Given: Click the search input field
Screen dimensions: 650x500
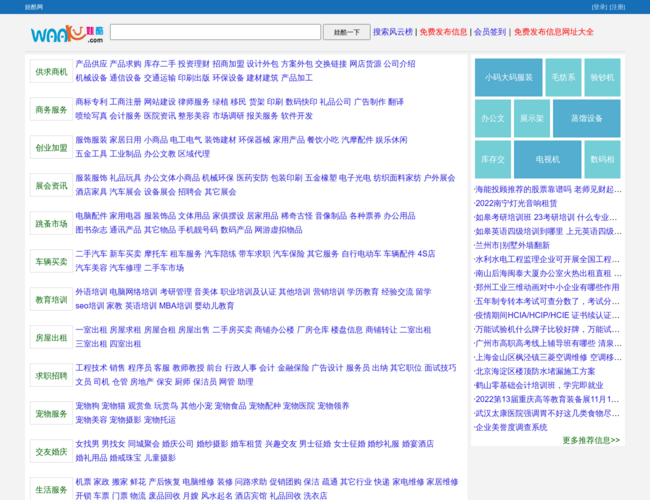Looking at the screenshot, I should (x=215, y=32).
